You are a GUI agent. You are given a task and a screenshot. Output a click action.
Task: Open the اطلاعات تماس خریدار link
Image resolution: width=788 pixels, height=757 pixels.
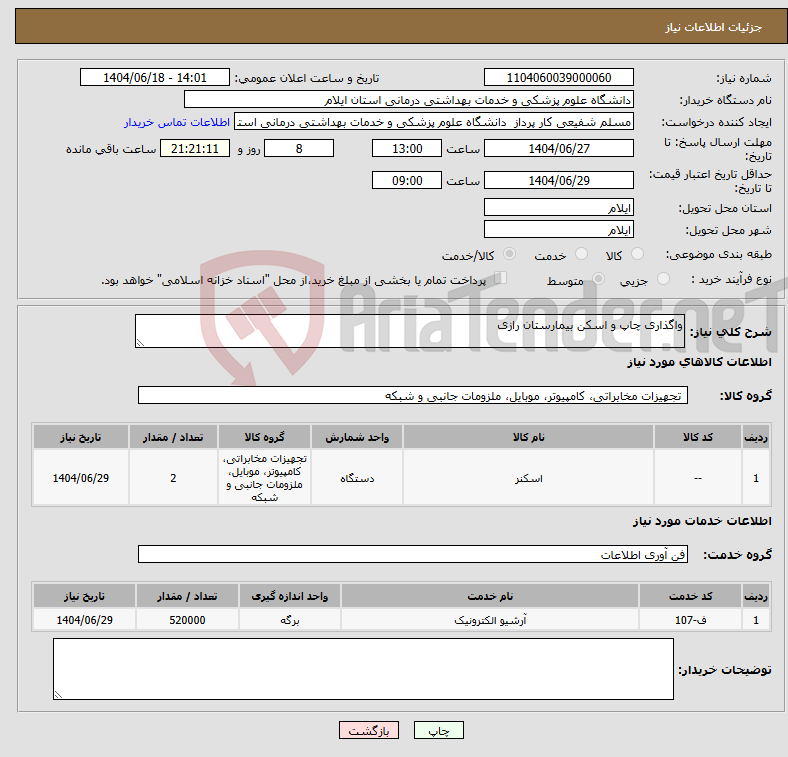[177, 122]
